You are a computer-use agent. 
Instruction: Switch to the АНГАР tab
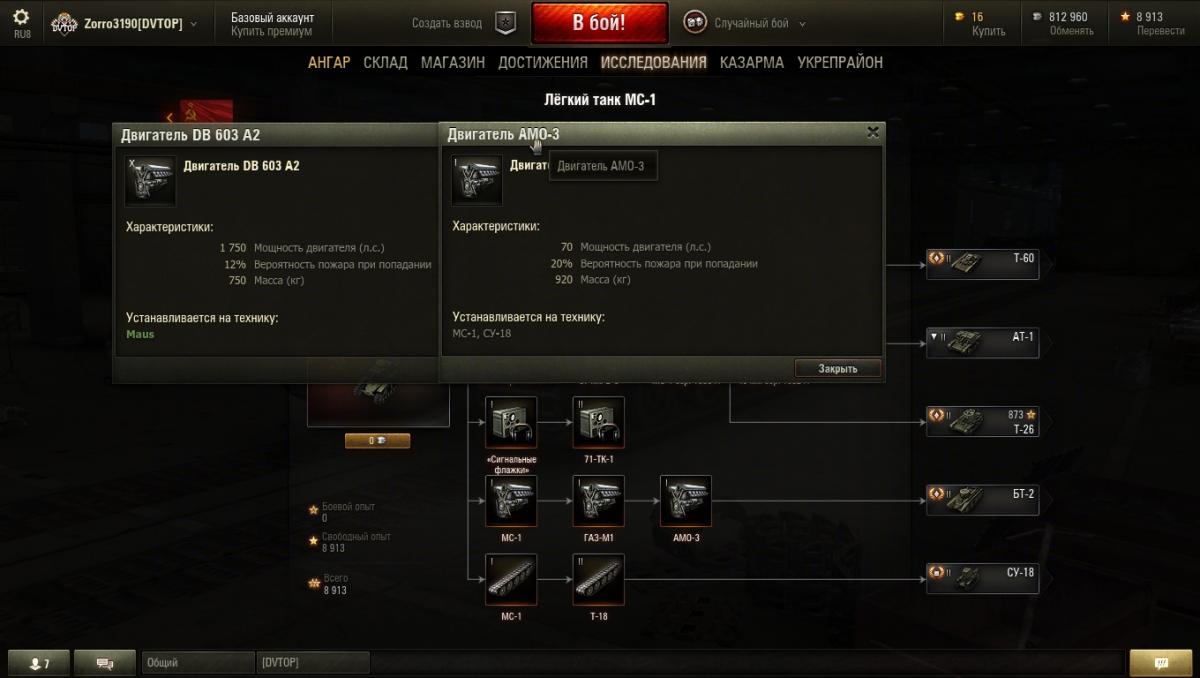(x=329, y=62)
